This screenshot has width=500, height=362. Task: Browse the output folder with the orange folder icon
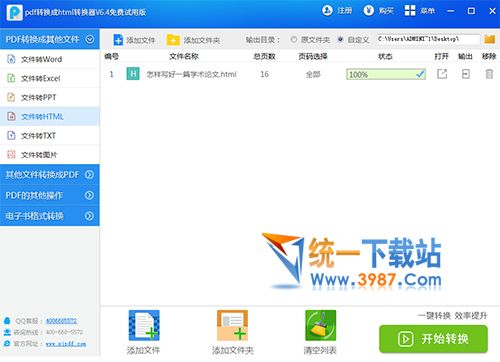[x=489, y=39]
